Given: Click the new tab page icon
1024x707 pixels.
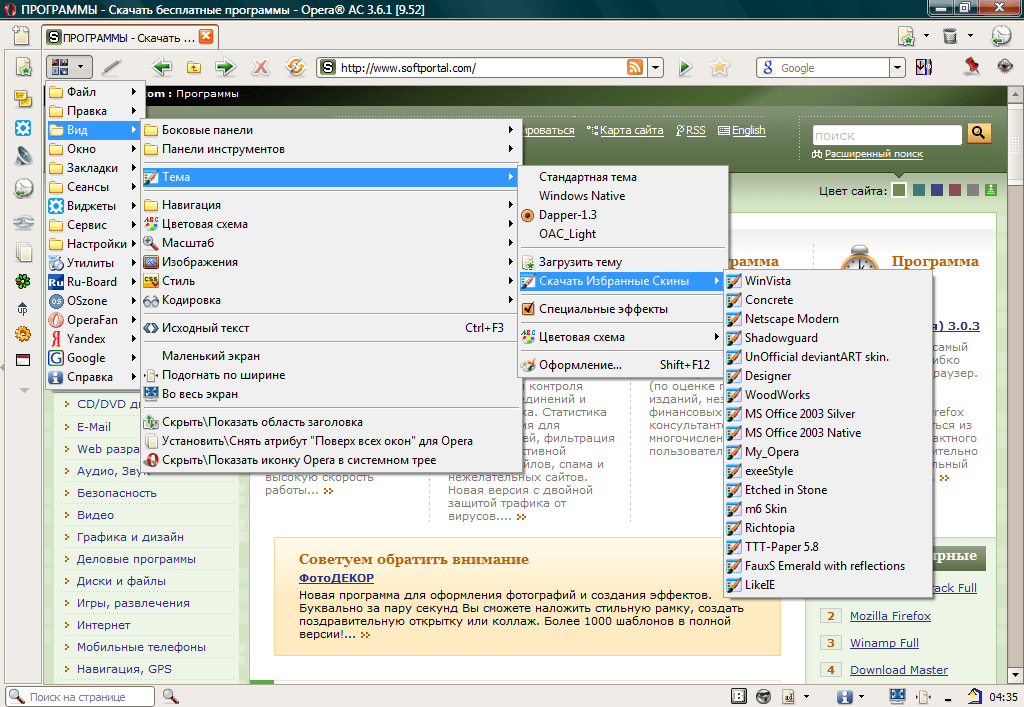Looking at the screenshot, I should click(22, 35).
